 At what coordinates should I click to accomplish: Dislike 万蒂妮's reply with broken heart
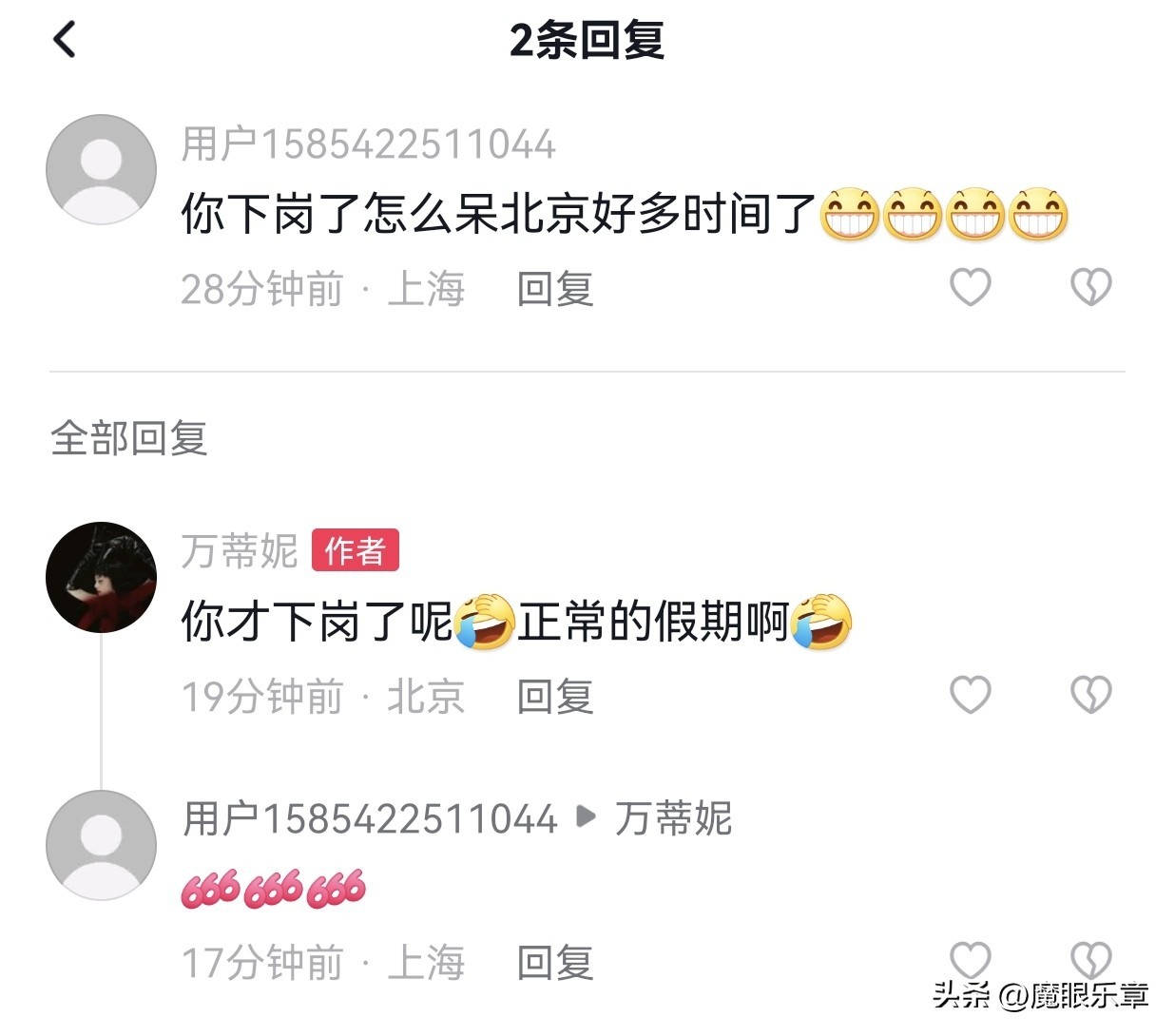[x=1090, y=695]
